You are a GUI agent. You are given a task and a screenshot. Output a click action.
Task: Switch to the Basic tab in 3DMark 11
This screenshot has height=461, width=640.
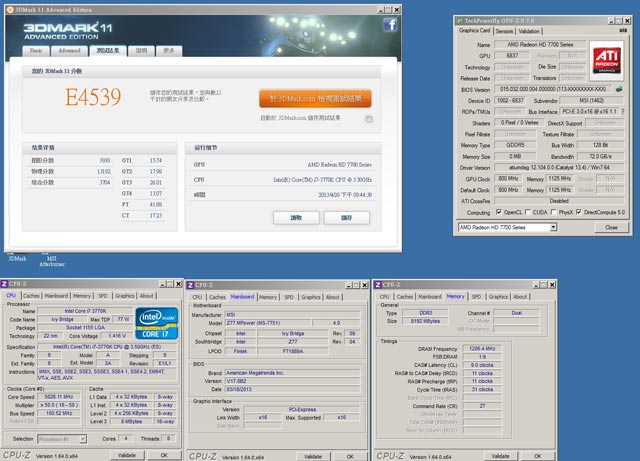coord(36,51)
